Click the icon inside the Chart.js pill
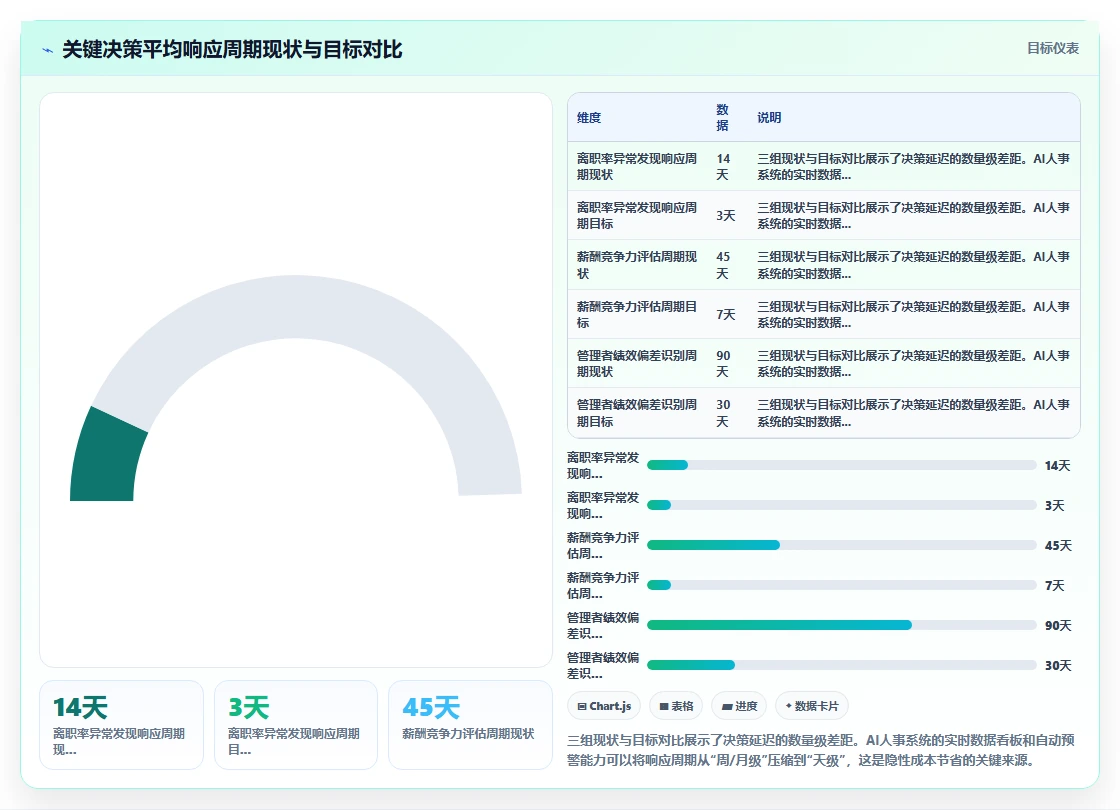The height and width of the screenshot is (810, 1120). point(582,706)
